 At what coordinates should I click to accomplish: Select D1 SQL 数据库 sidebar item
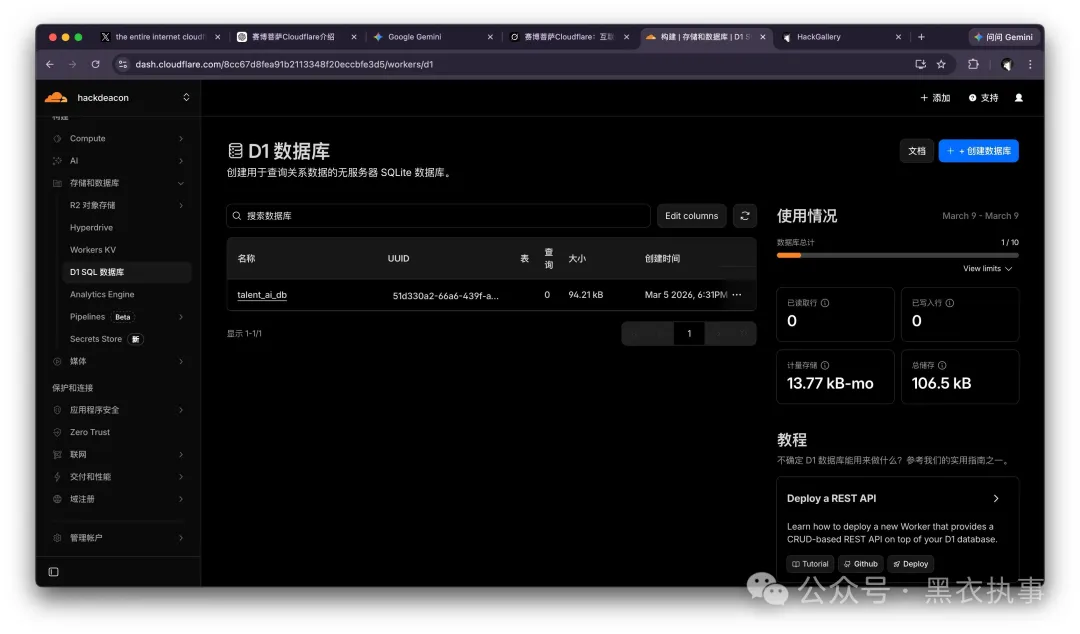[x=127, y=272]
